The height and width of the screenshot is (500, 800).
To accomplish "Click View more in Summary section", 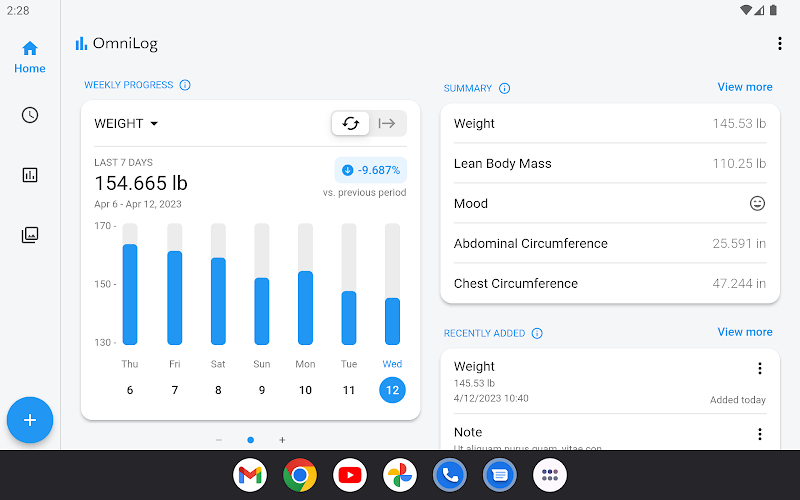I will (745, 87).
